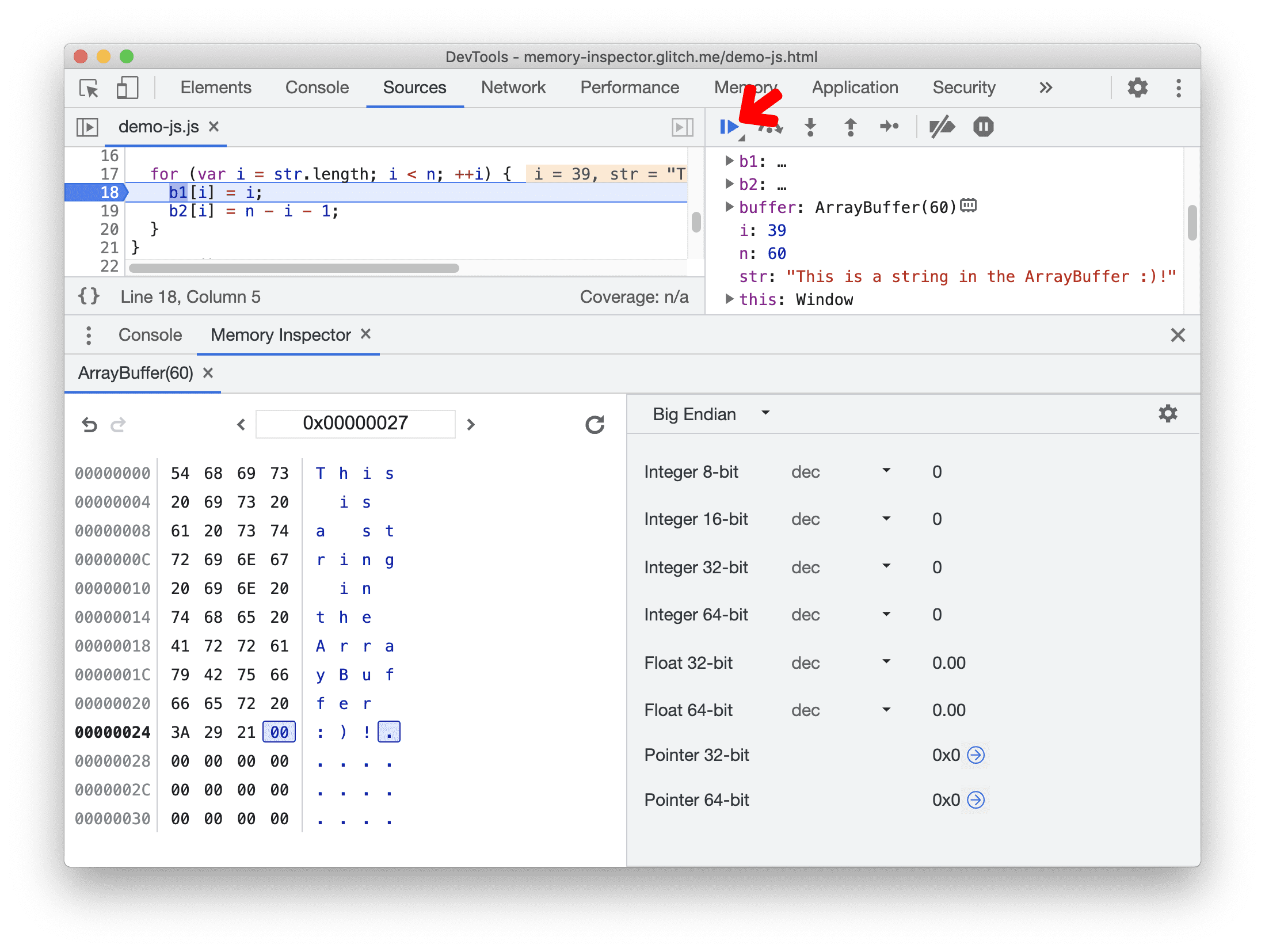Click the navigate forward arrow in memory inspector
The image size is (1265, 952).
coord(470,422)
